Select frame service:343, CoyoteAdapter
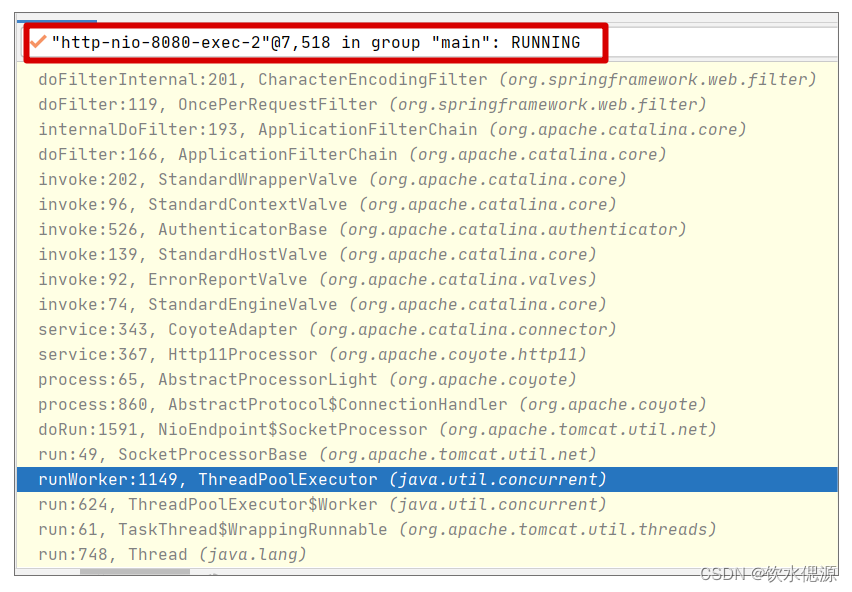 coord(427,330)
